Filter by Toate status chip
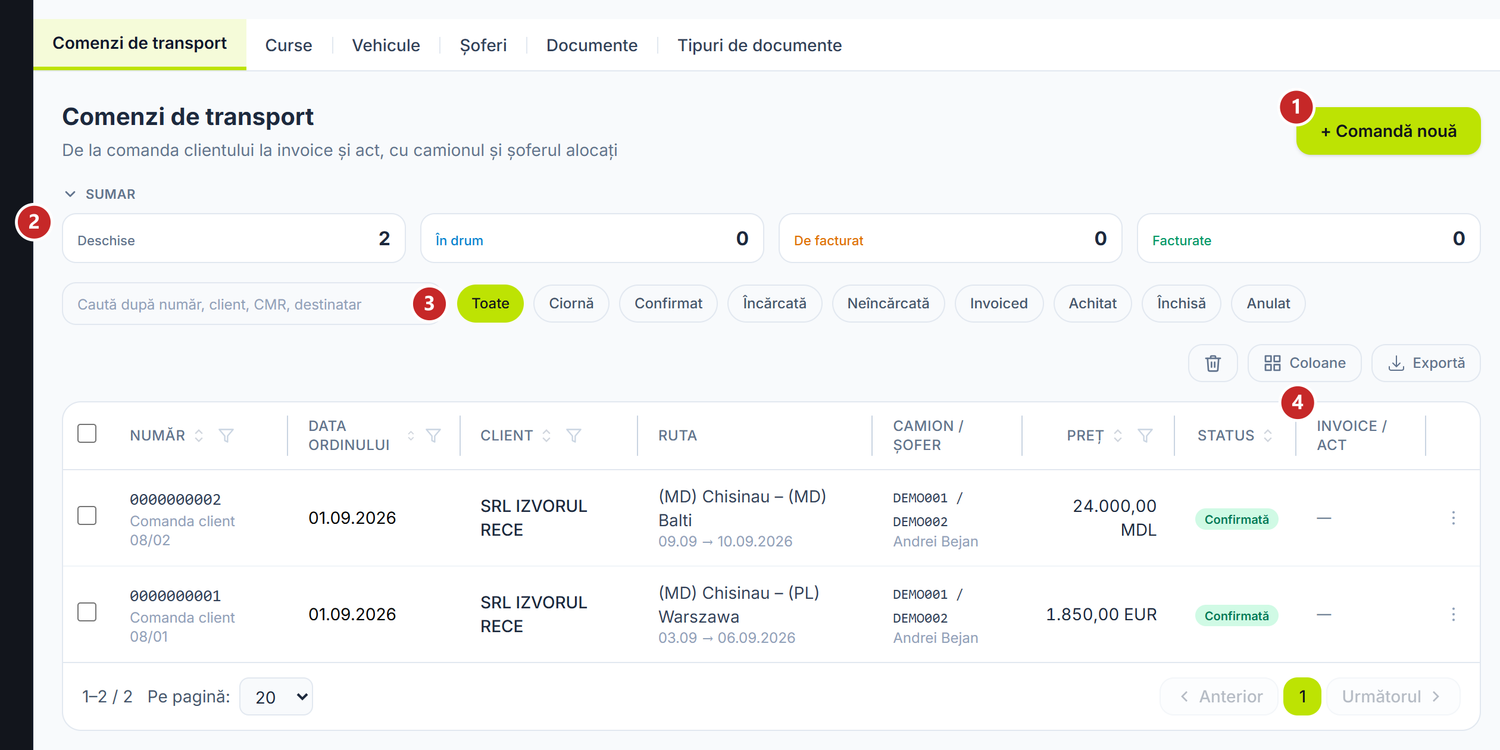Viewport: 1500px width, 750px height. [490, 303]
